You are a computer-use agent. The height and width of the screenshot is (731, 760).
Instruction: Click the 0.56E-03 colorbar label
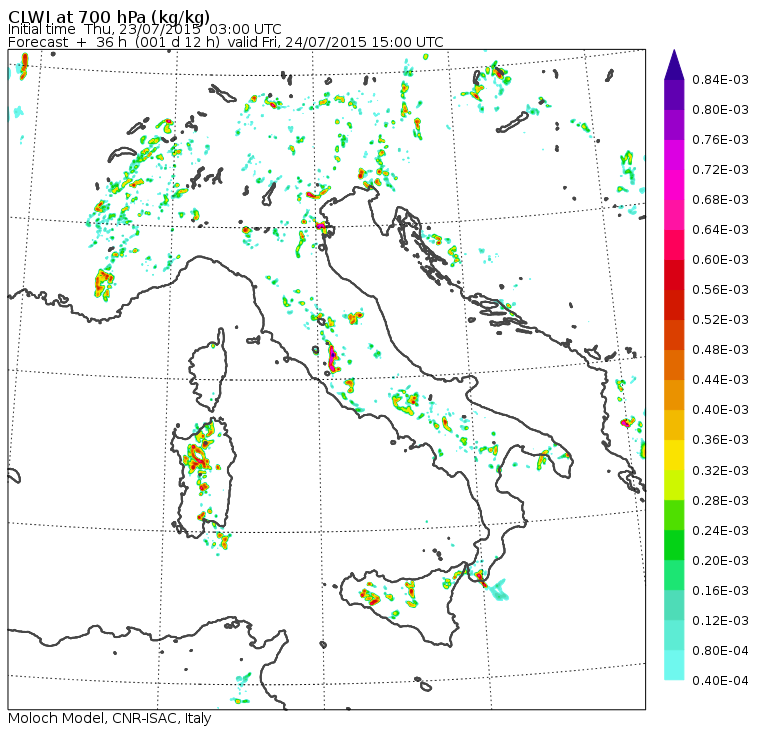(720, 290)
